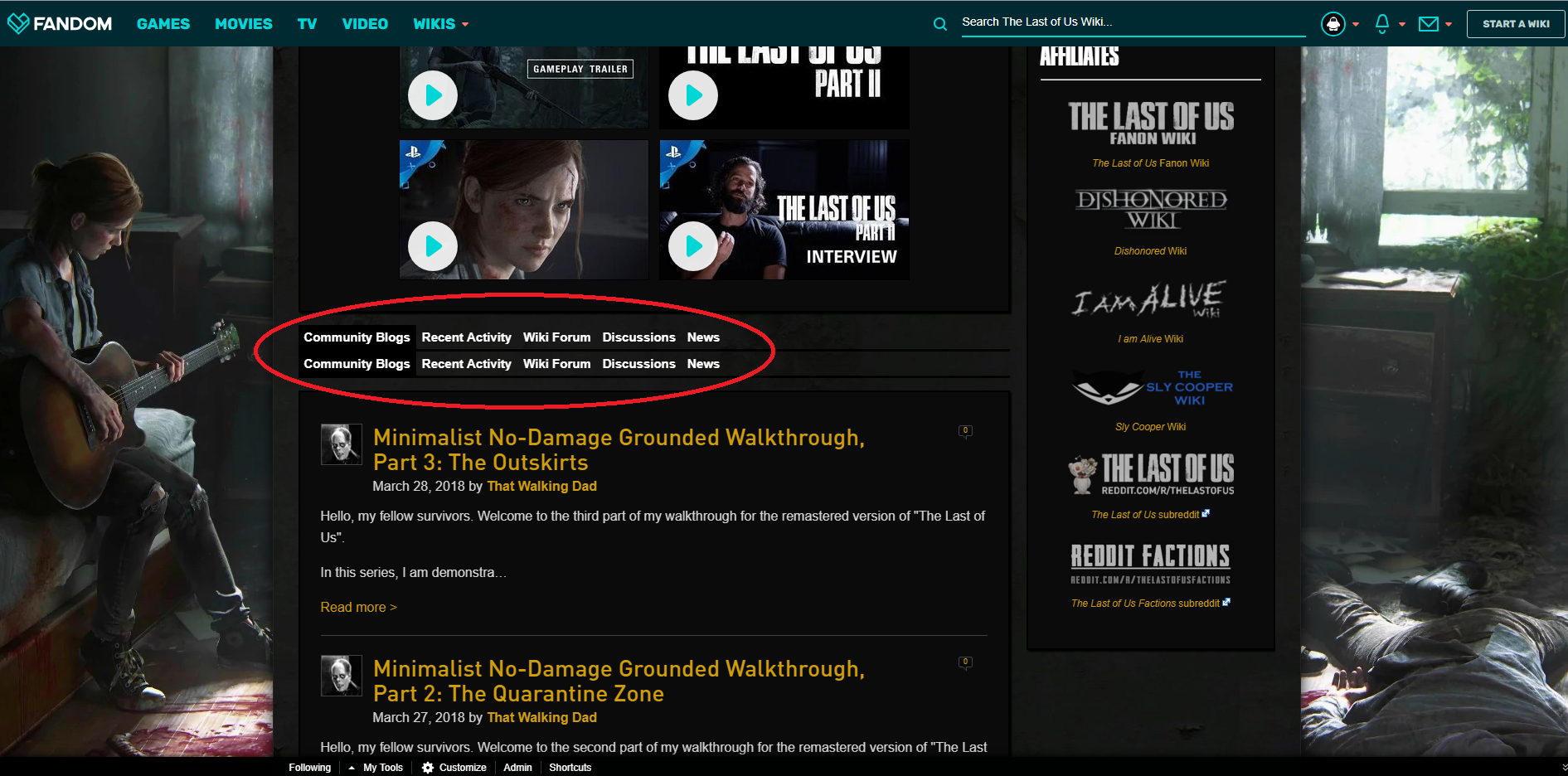Focus the Search The Last of Us Wiki field

(x=1134, y=22)
